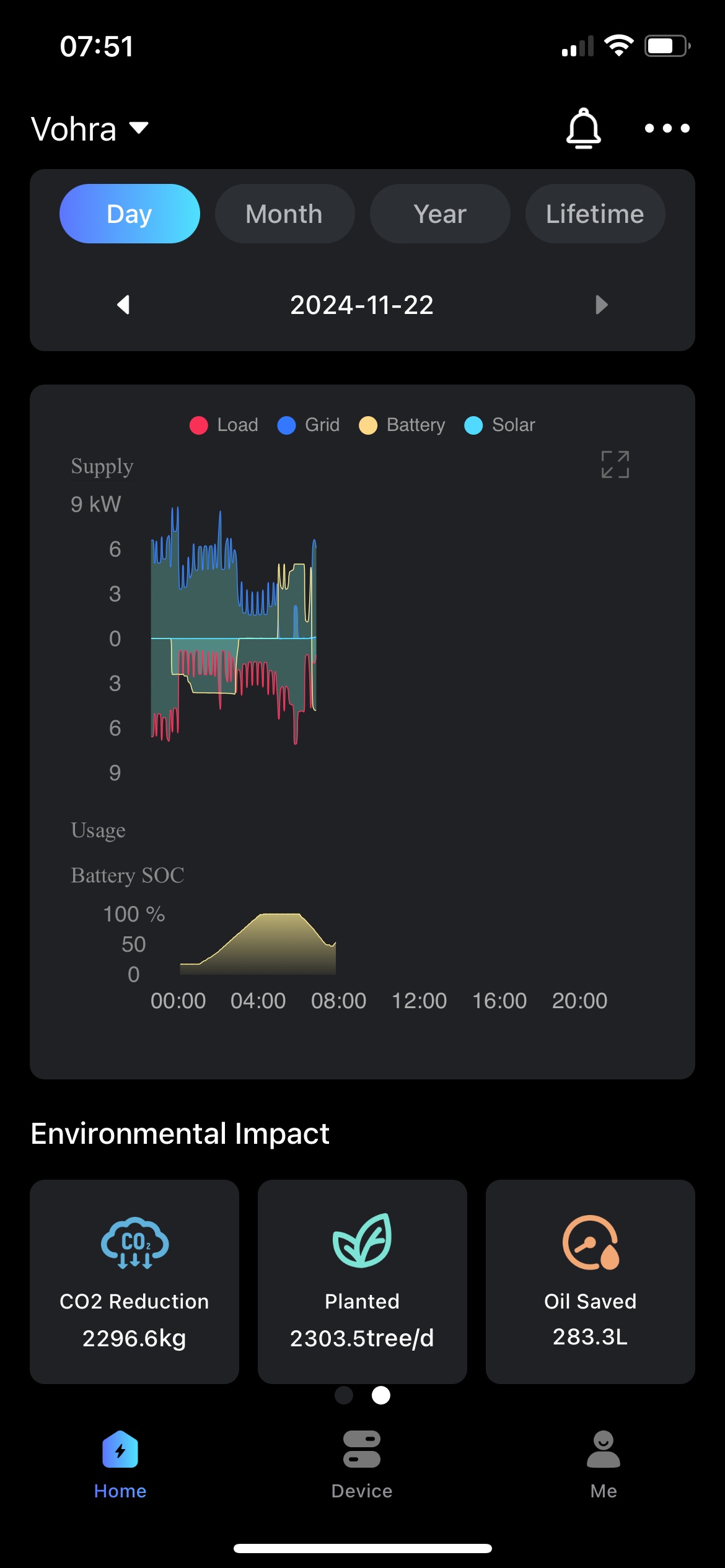Tap the 2024-11-22 date label
725x1568 pixels.
tap(362, 305)
